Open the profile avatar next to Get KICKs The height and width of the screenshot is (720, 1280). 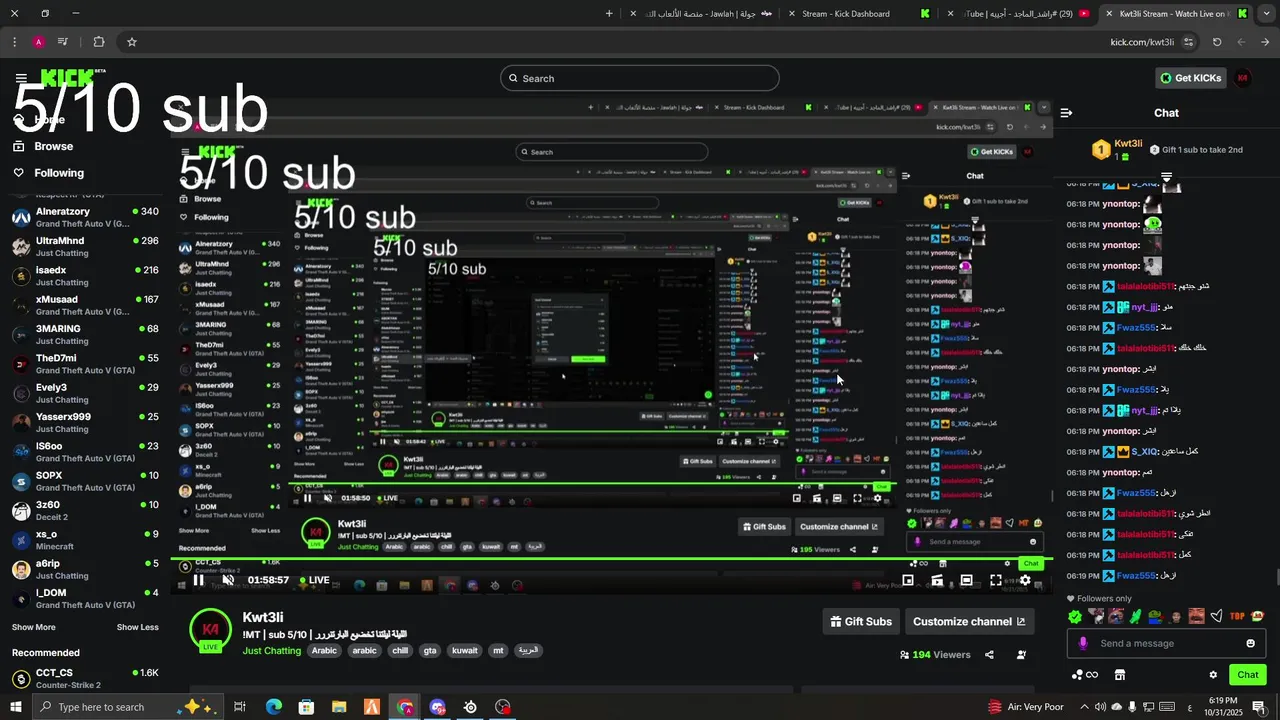(x=1243, y=78)
